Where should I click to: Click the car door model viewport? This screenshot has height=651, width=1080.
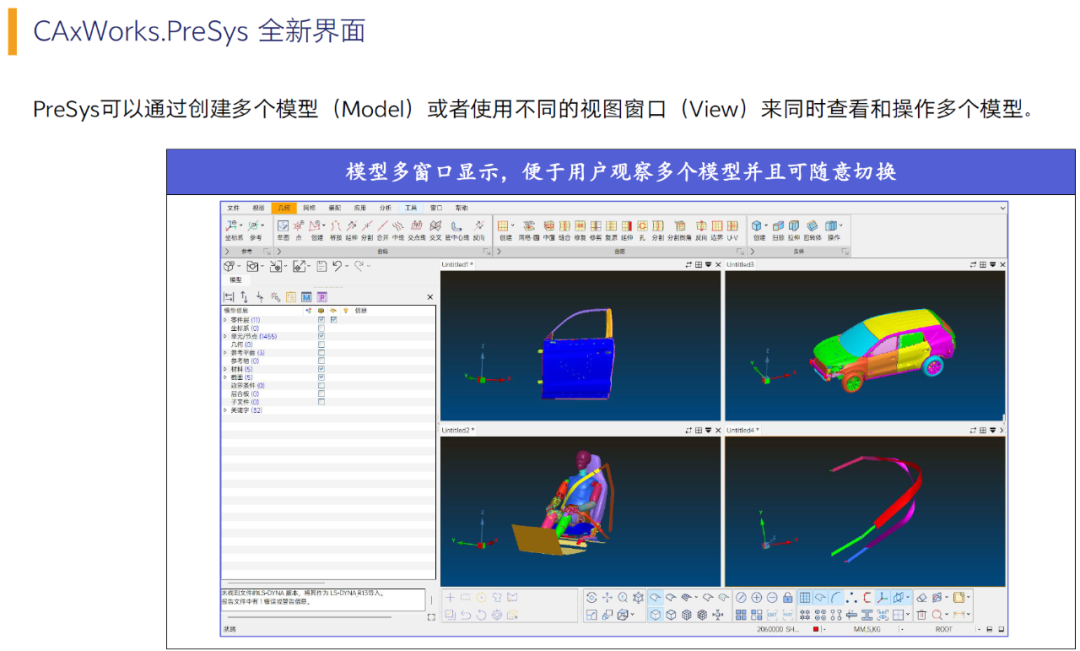(x=580, y=345)
